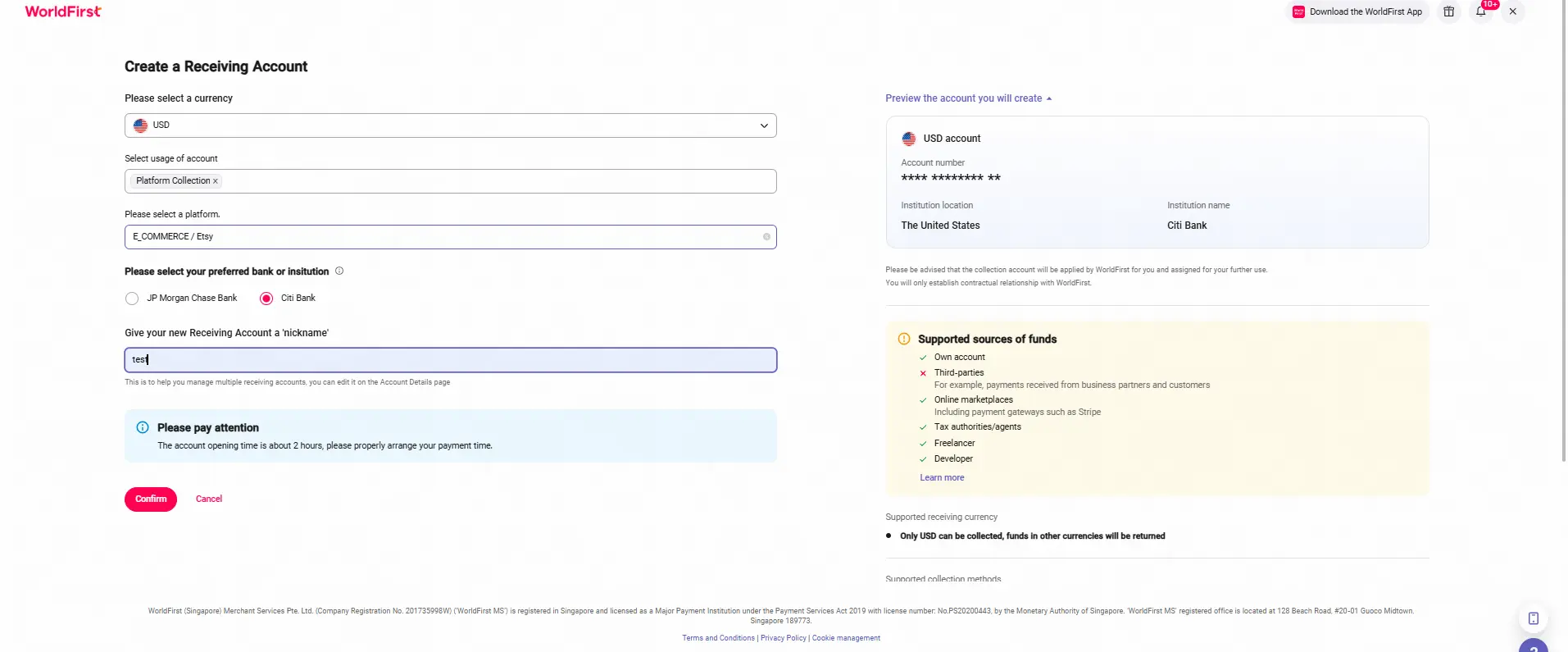Close the page using the X icon
The width and height of the screenshot is (1568, 652).
point(1512,11)
